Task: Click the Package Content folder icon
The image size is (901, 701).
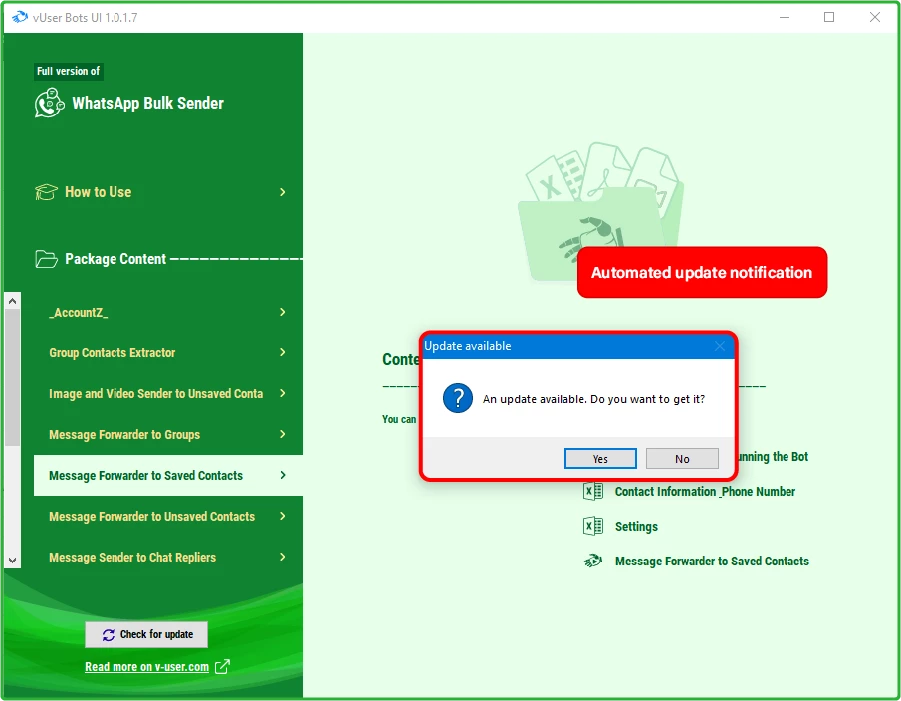Action: tap(46, 259)
